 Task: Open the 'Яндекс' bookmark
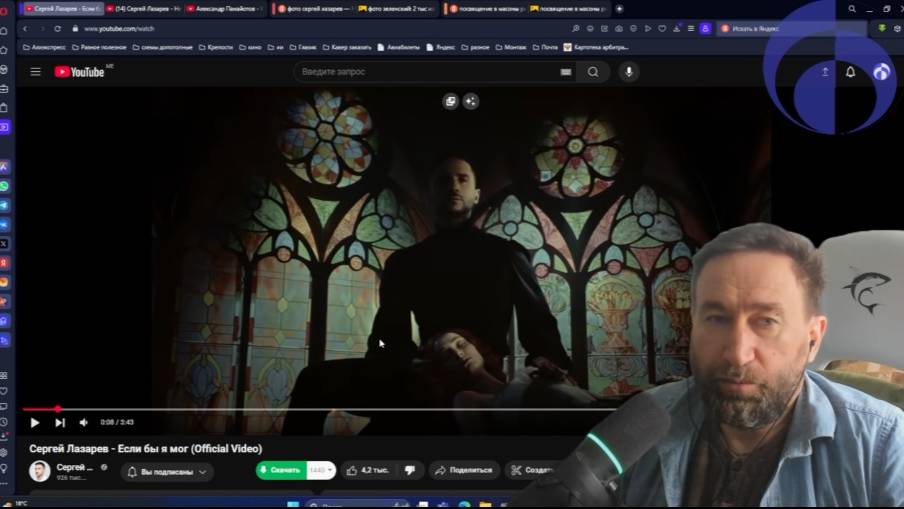pyautogui.click(x=440, y=47)
